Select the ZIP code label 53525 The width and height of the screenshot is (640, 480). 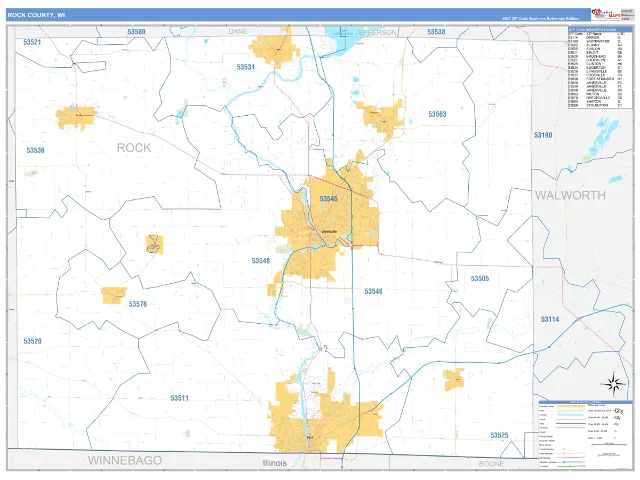point(499,436)
